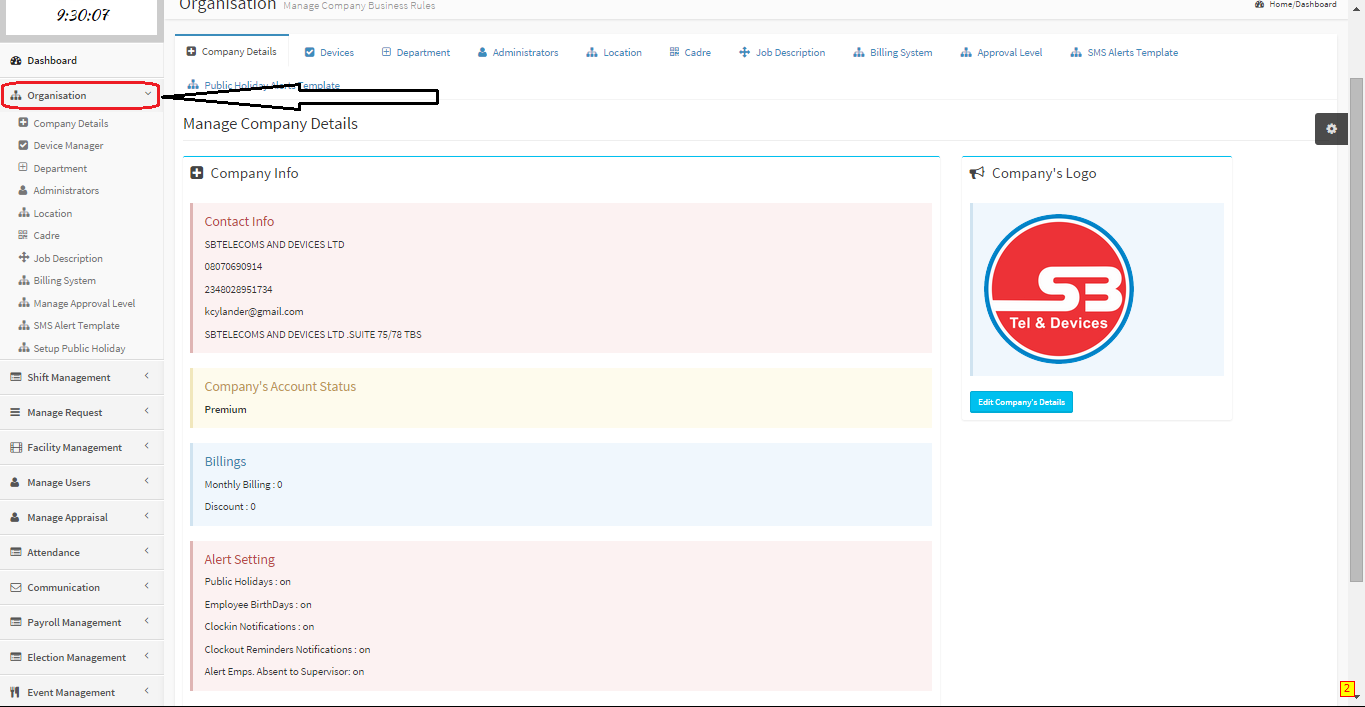Click the Dashboard speedometer icon in sidebar

pos(16,61)
